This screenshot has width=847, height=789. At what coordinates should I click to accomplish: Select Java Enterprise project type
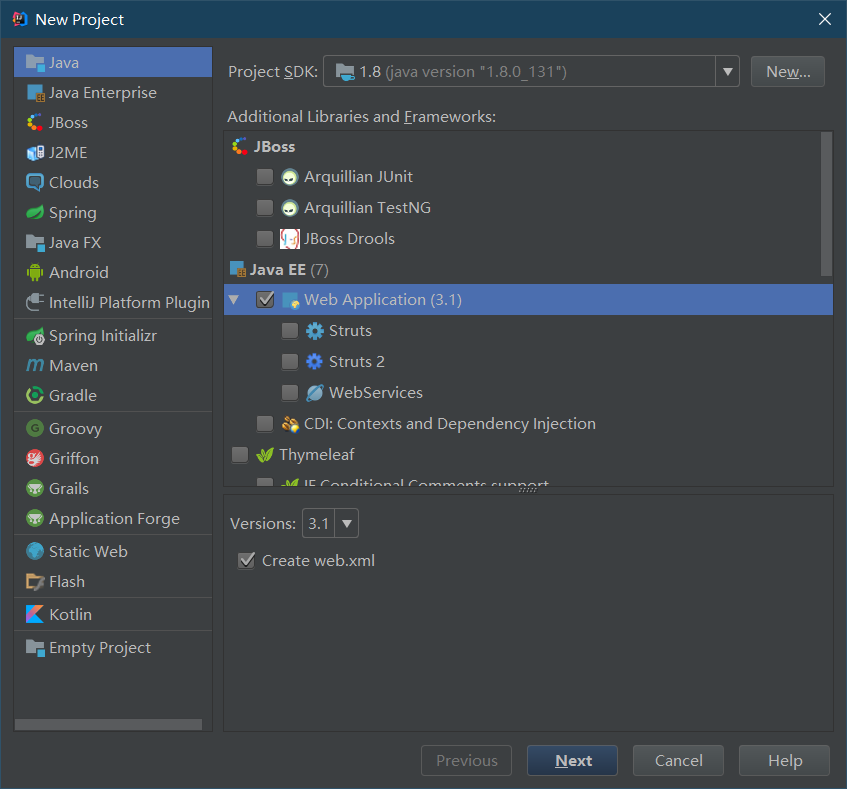tap(113, 93)
